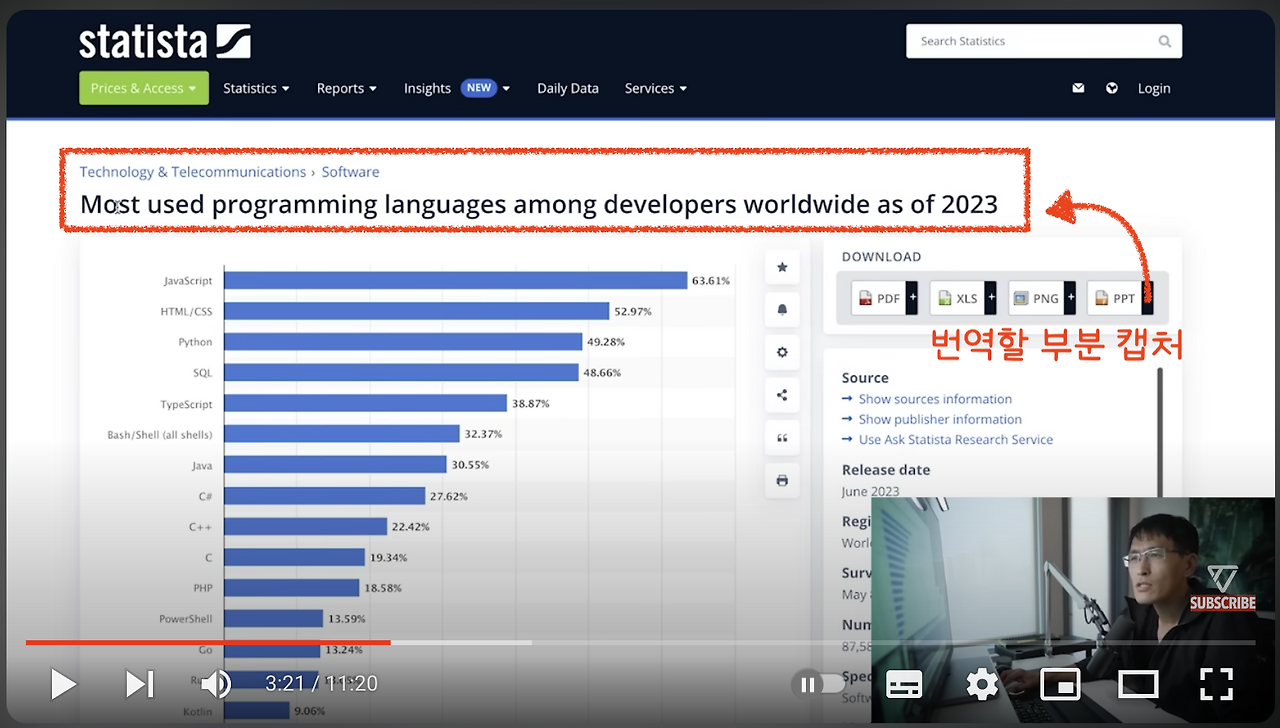Click the 19.34% value label
Viewport: 1280px width, 728px height.
(x=388, y=557)
